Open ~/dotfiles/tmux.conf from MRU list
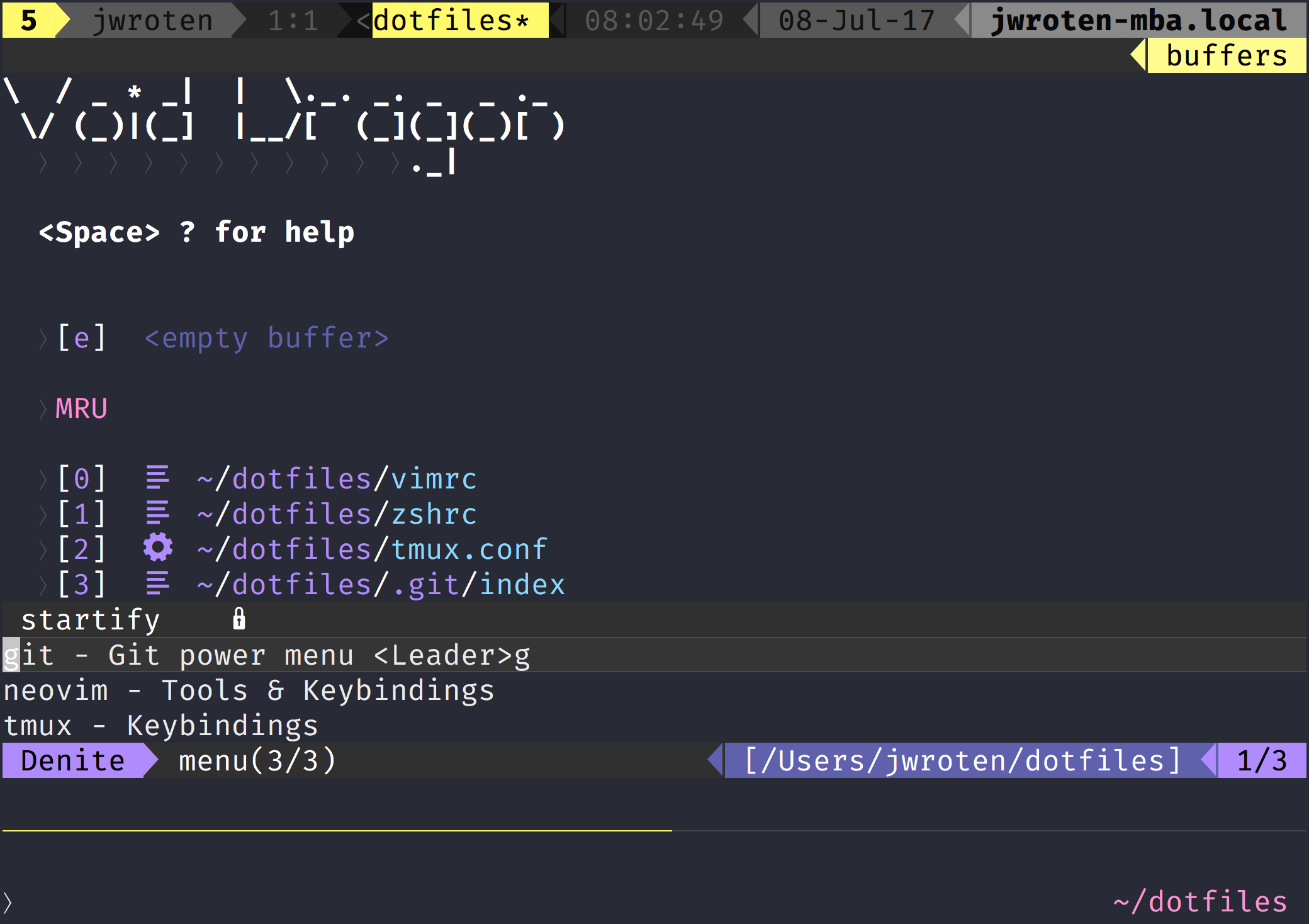 371,550
